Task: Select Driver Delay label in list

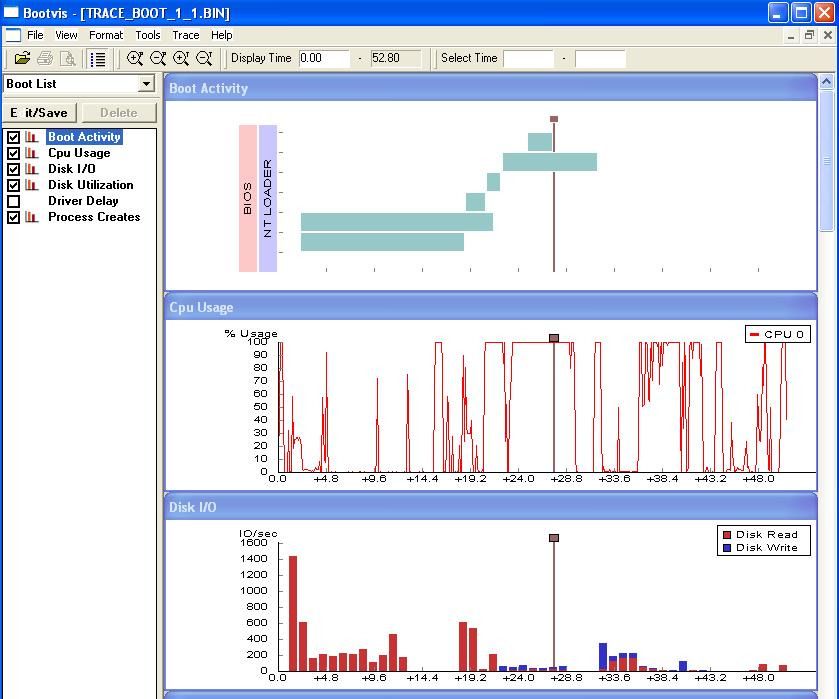Action: (x=83, y=201)
